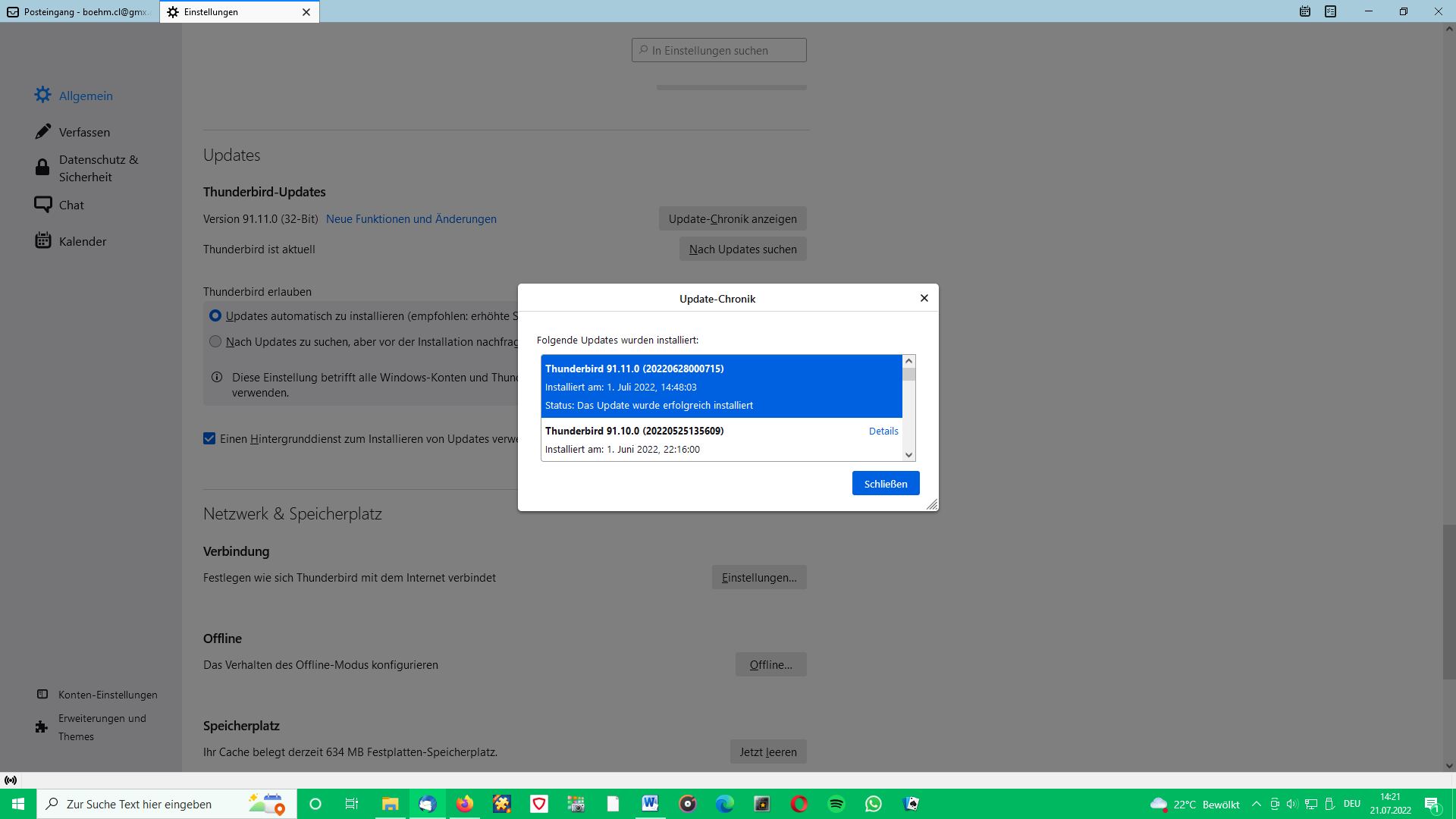Expand system tray hidden icons chevron
Image resolution: width=1456 pixels, height=819 pixels.
click(x=1257, y=804)
